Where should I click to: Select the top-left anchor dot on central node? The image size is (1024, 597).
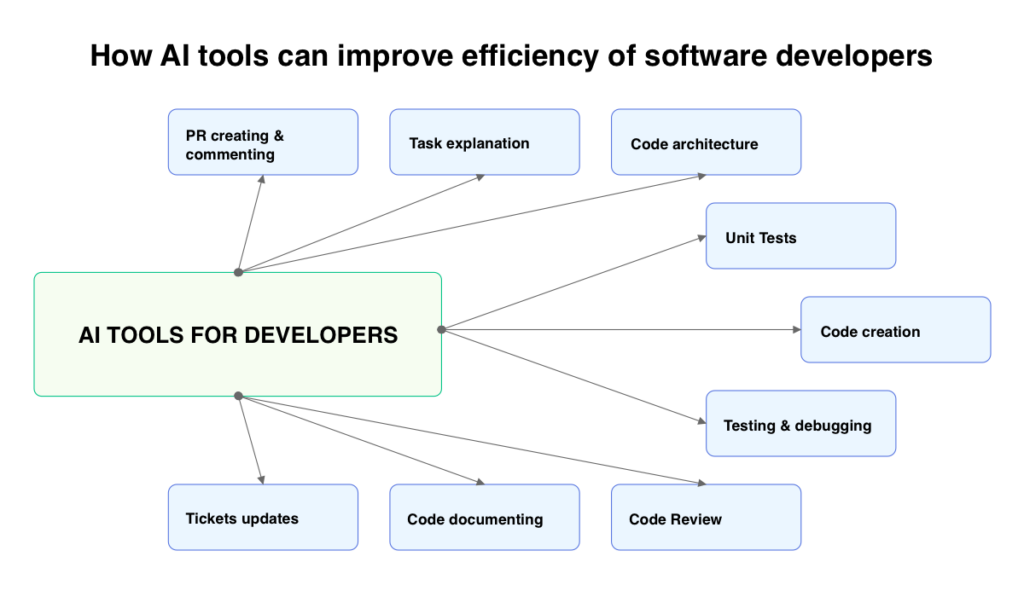(x=237, y=271)
